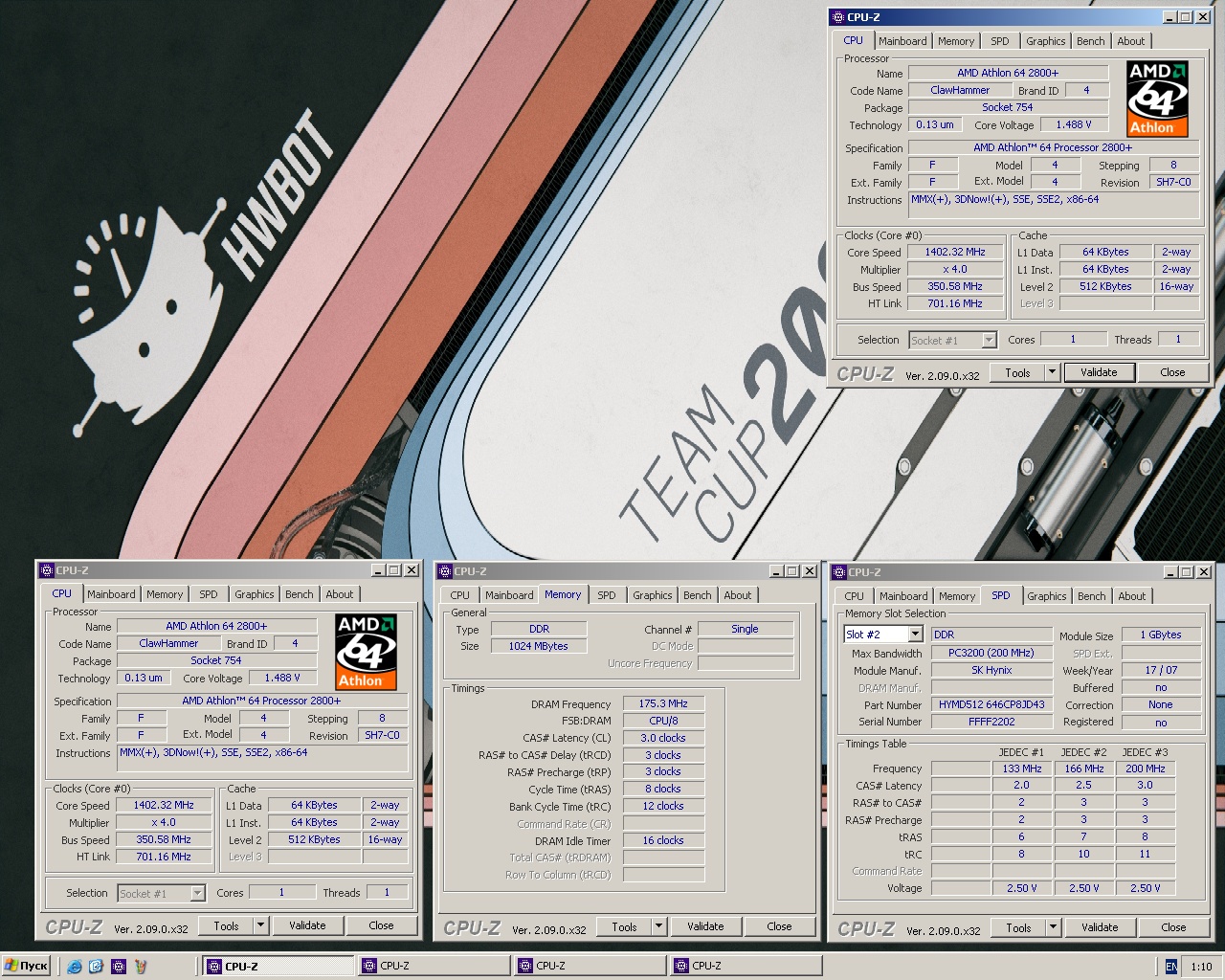Click the FSB:DRAM value CPU/8
Screen dimensions: 1225x980
click(663, 721)
